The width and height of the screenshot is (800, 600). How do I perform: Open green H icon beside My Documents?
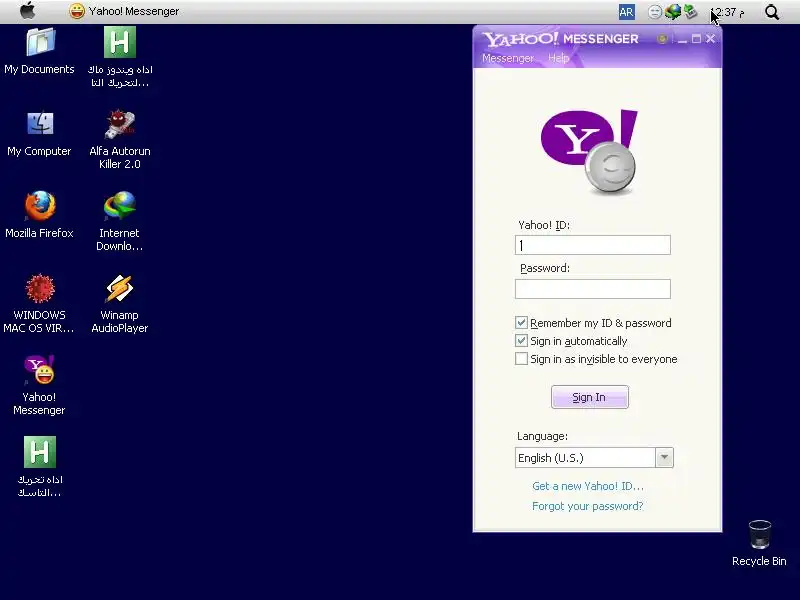click(x=120, y=42)
